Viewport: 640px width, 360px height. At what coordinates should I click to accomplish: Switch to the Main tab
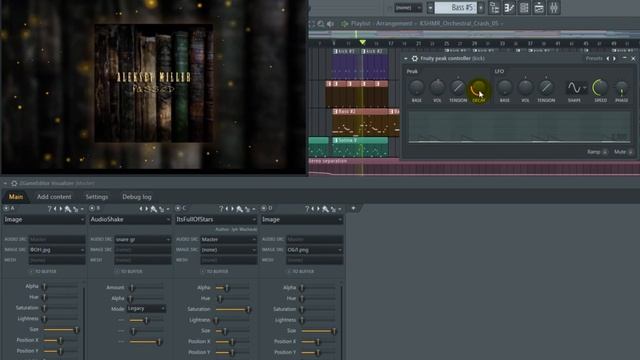coord(16,197)
